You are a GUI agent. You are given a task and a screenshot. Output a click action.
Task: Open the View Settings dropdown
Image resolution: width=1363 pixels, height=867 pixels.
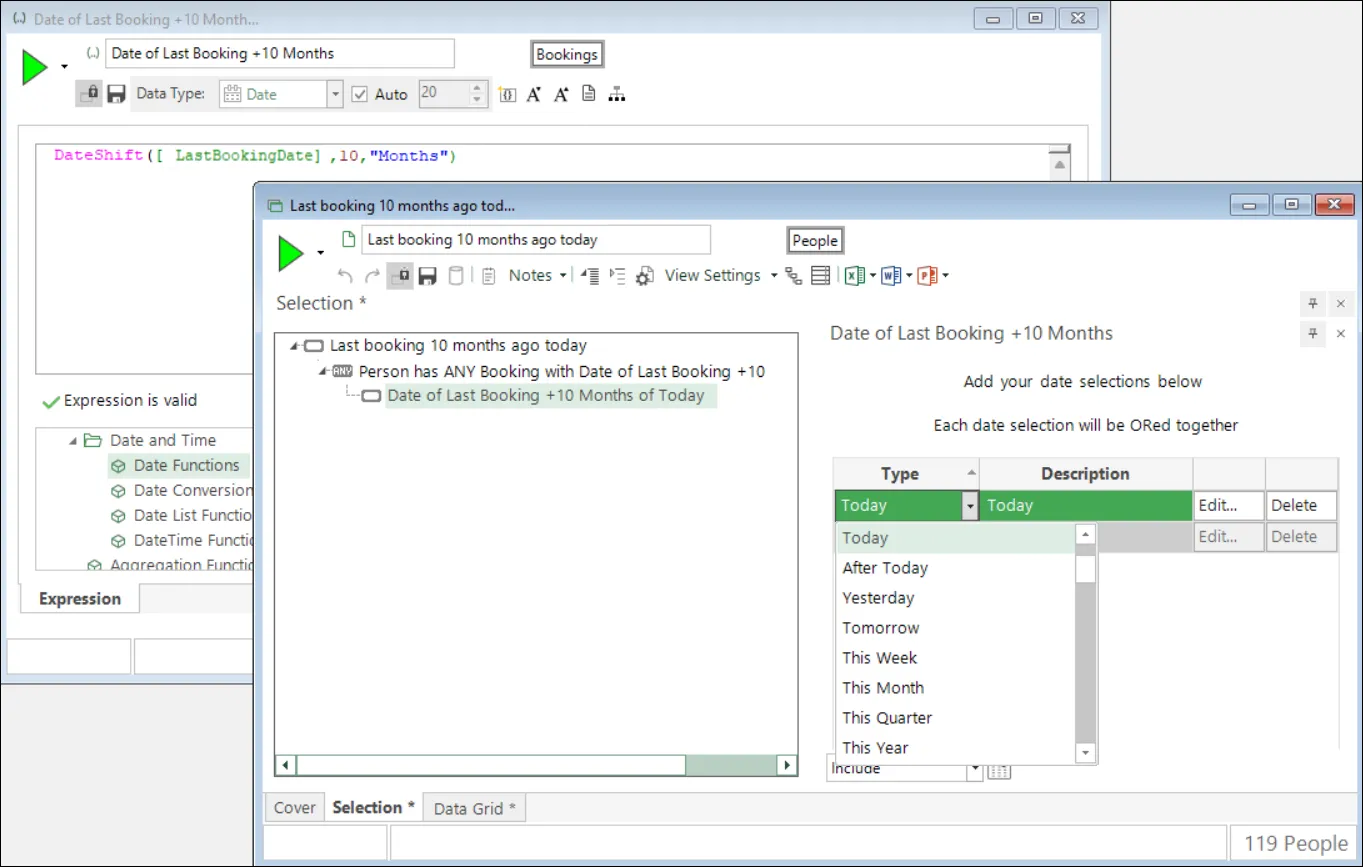pyautogui.click(x=774, y=276)
